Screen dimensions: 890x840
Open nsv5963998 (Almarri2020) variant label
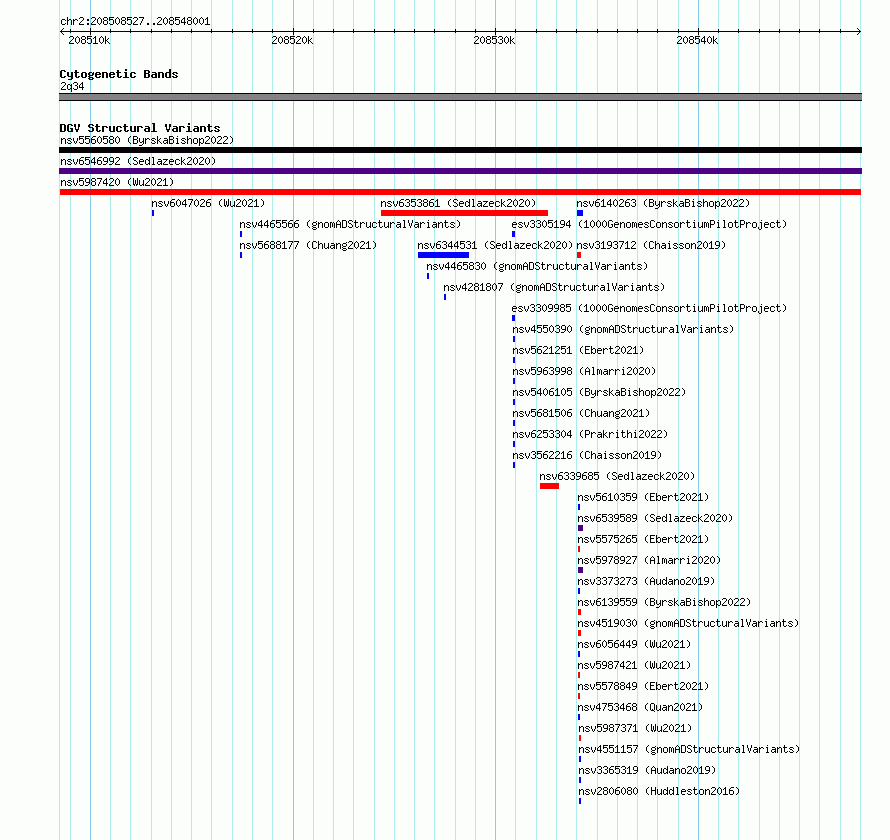point(584,371)
